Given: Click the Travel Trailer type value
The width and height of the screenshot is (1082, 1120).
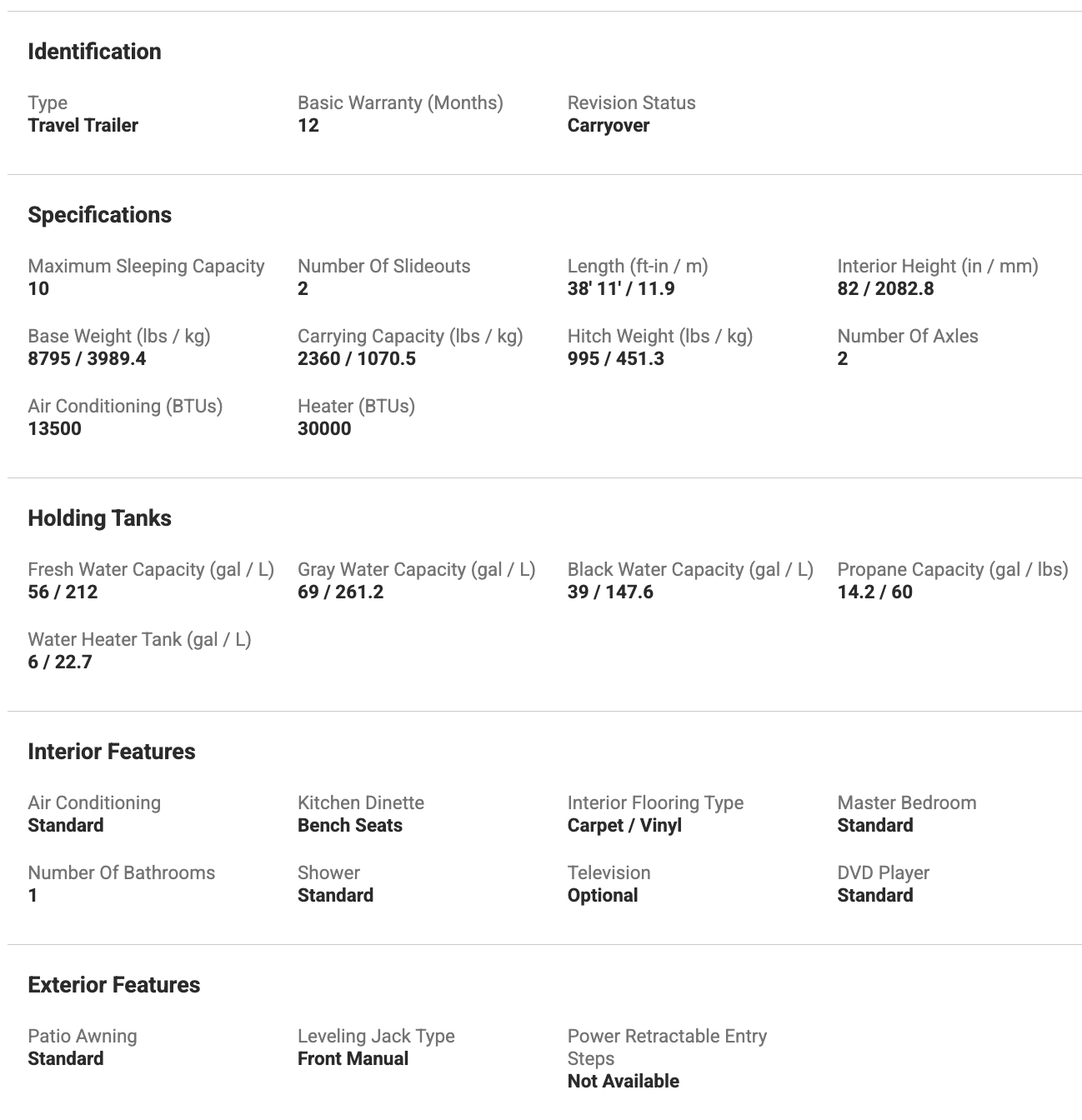Looking at the screenshot, I should (x=83, y=126).
